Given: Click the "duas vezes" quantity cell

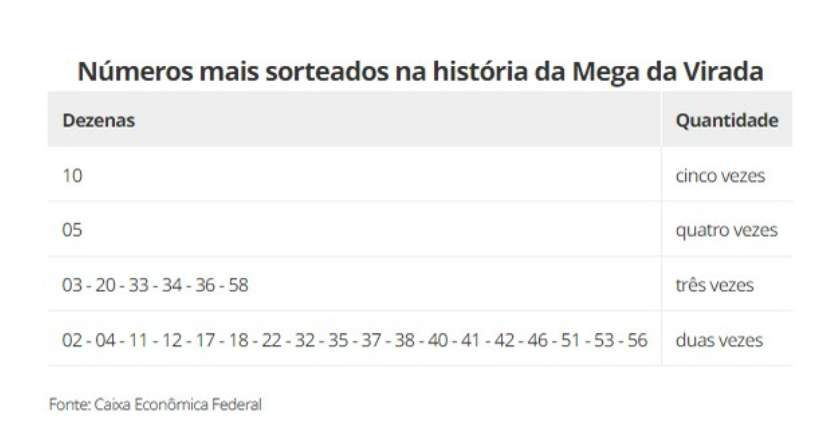Looking at the screenshot, I should [720, 340].
